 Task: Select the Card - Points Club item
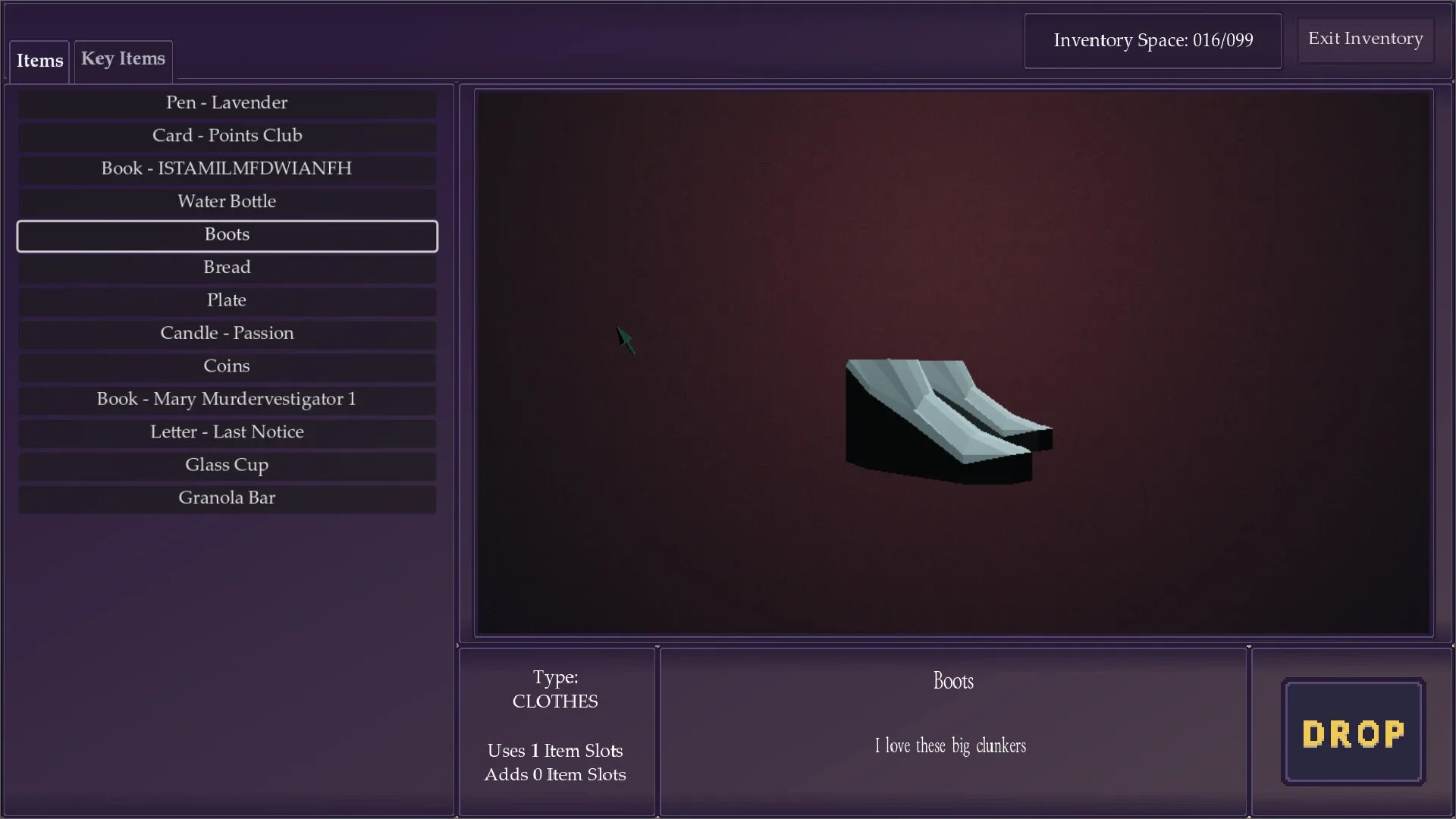(227, 136)
